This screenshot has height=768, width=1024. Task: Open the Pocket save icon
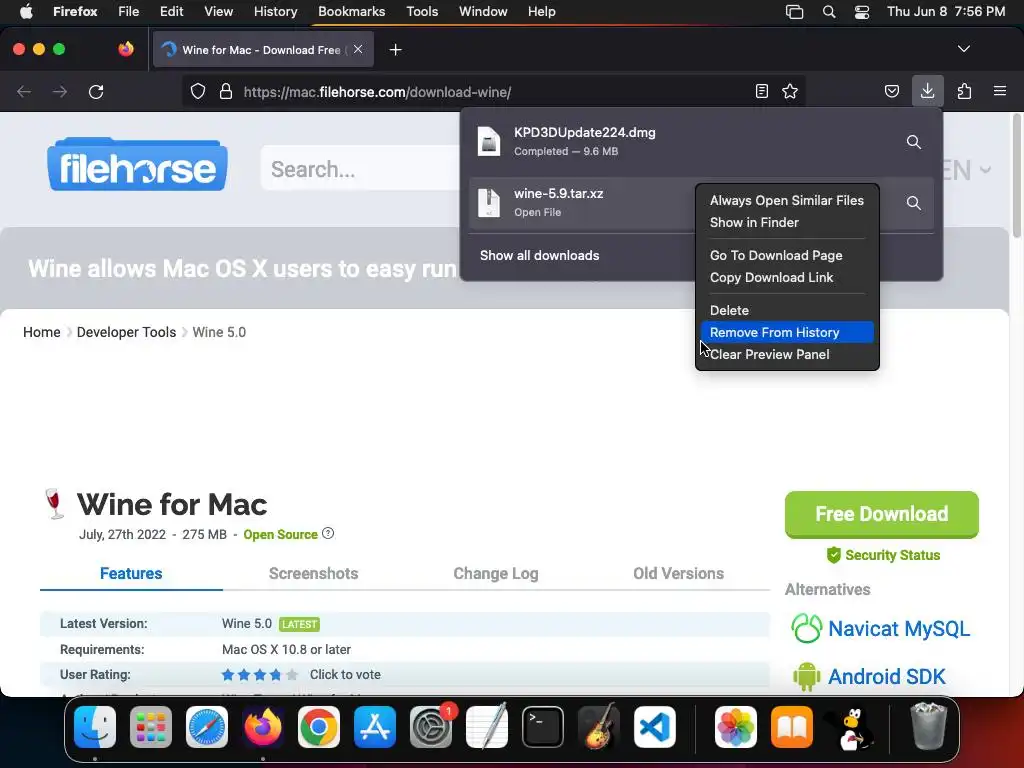point(891,91)
